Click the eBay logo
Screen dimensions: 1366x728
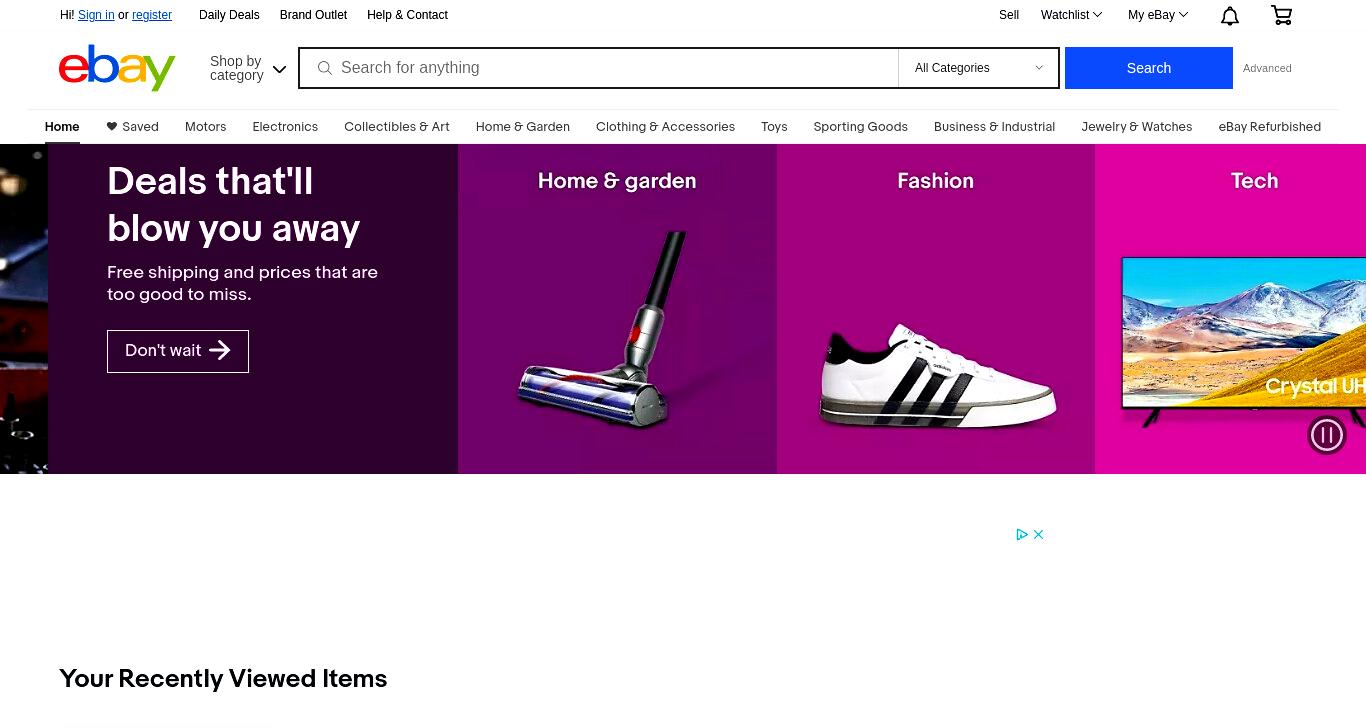click(x=117, y=68)
